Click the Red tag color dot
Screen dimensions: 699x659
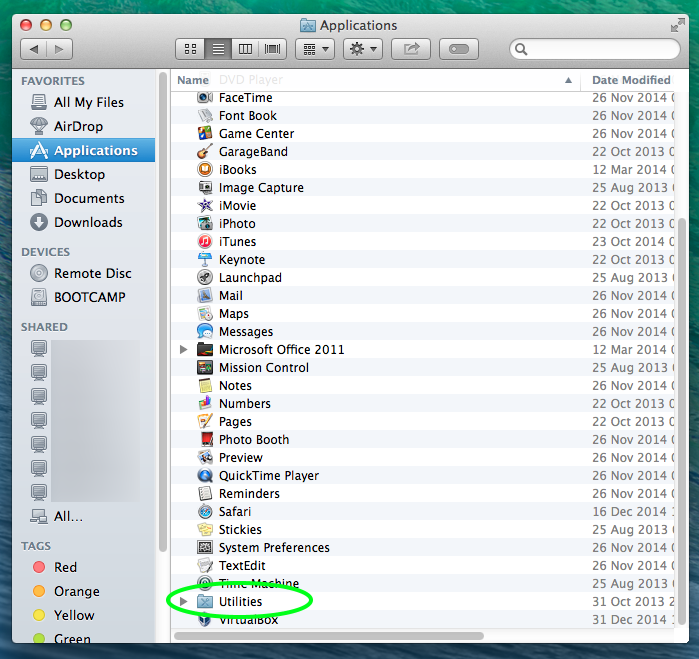39,567
